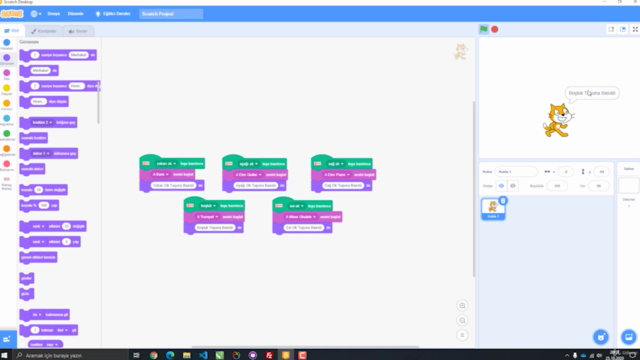Zoom out the code workspace
This screenshot has height=360, width=640.
(x=462, y=320)
